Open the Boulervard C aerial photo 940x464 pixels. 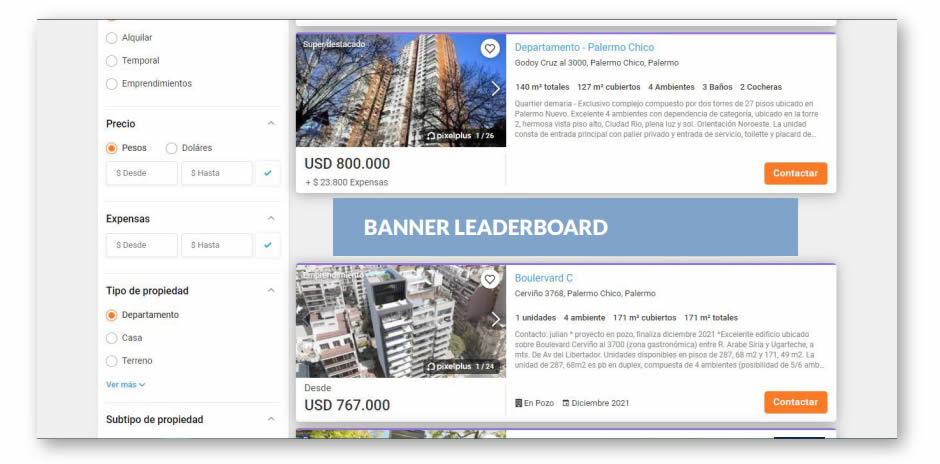pyautogui.click(x=400, y=321)
